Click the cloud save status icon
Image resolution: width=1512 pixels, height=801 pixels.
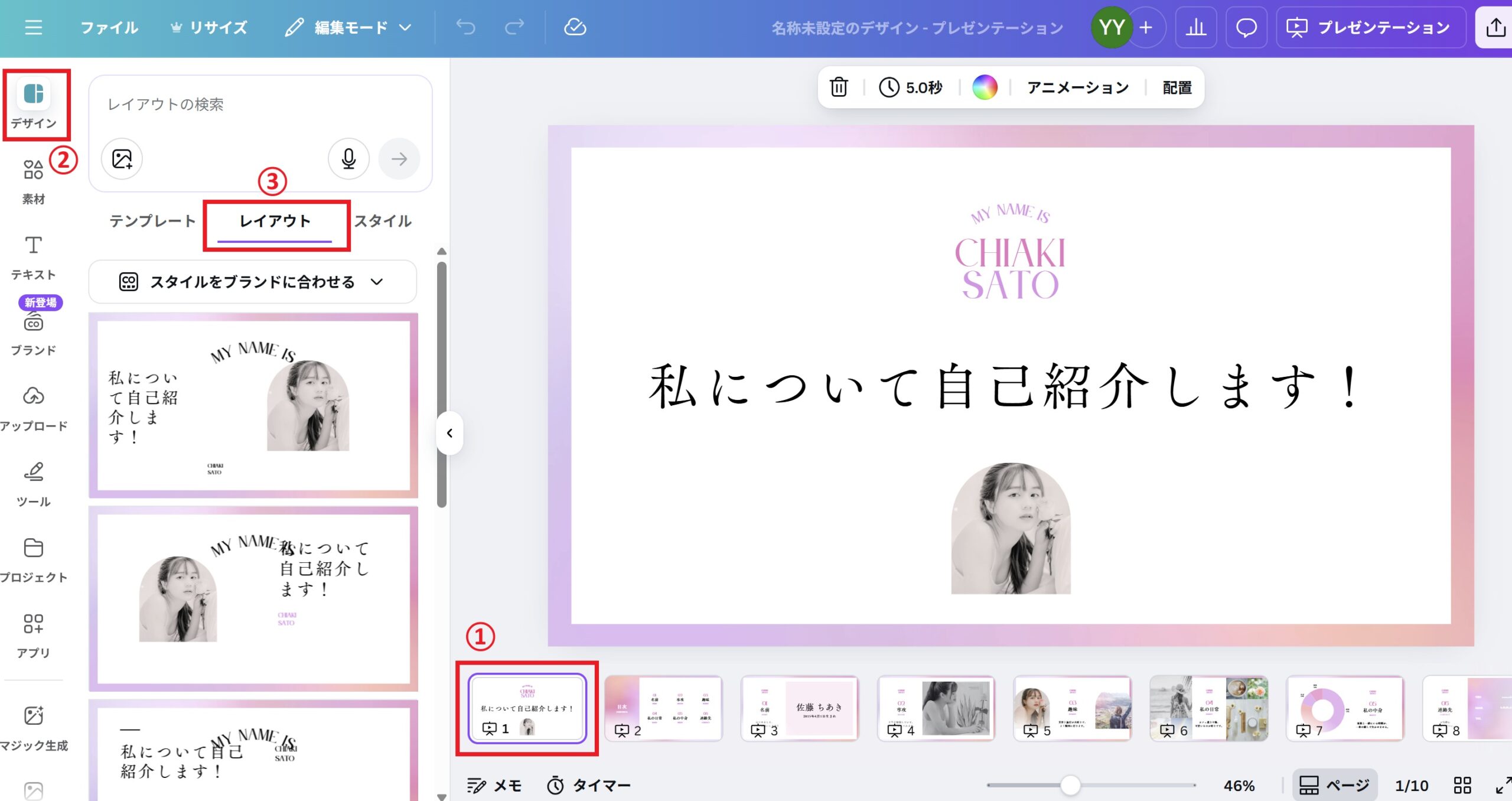coord(575,27)
